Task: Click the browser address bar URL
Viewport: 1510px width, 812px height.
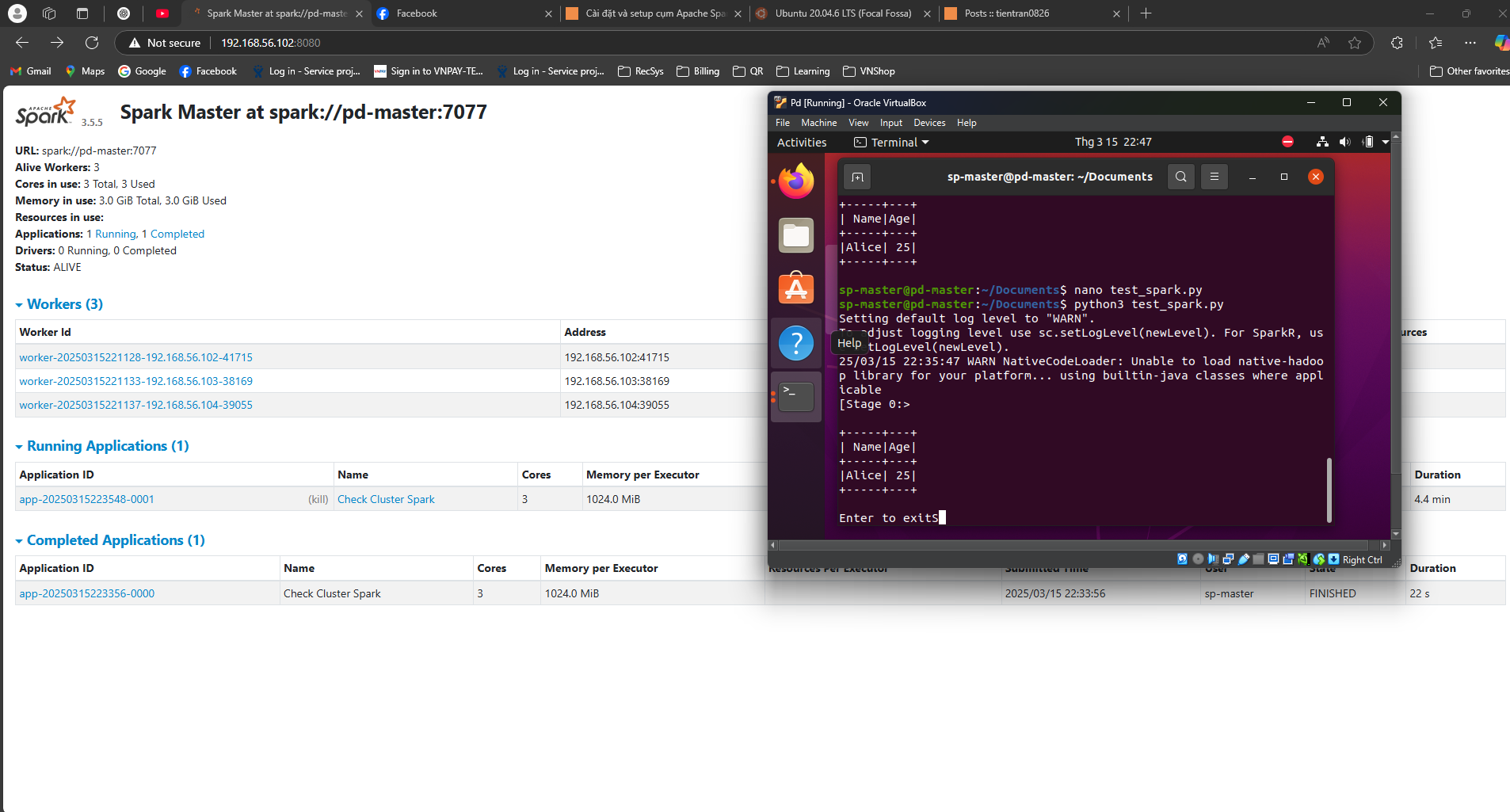Action: [x=270, y=43]
